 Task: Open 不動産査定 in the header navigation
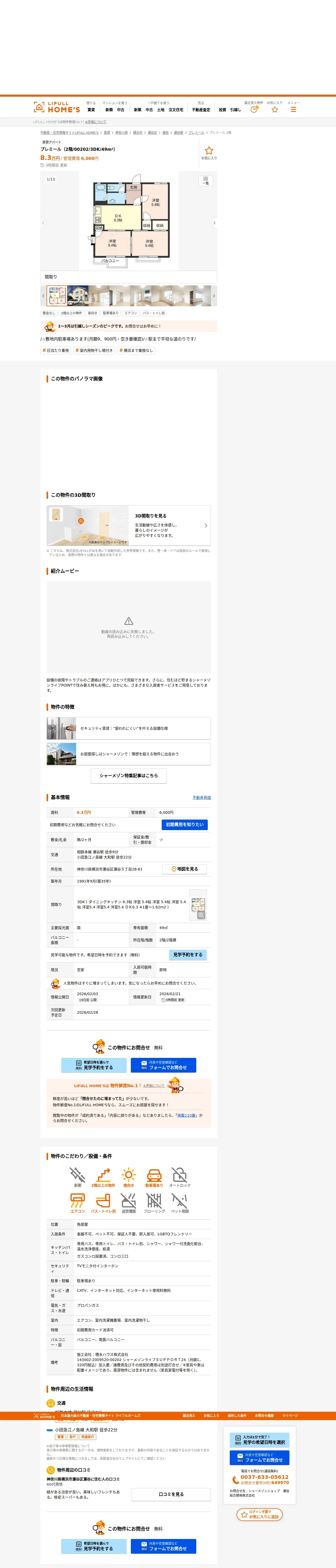[x=201, y=110]
